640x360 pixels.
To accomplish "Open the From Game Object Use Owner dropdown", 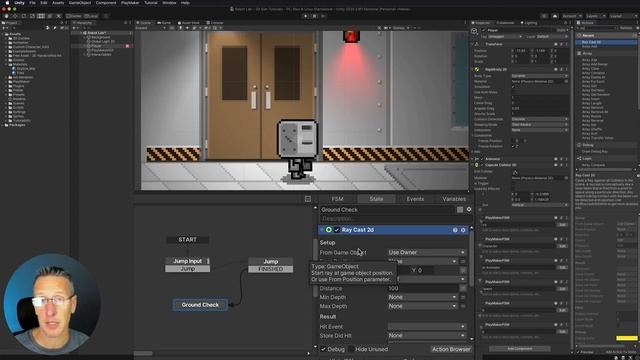I will (x=427, y=252).
